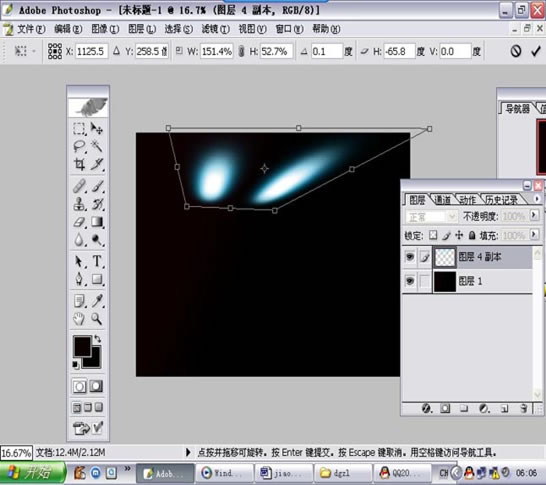Expand the opacity (不透明度) slider arrow

[534, 216]
